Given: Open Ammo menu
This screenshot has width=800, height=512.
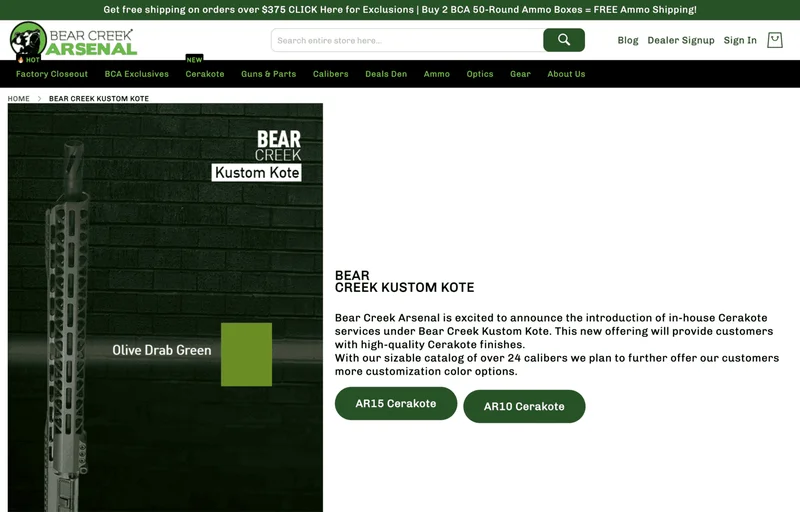Looking at the screenshot, I should [437, 74].
